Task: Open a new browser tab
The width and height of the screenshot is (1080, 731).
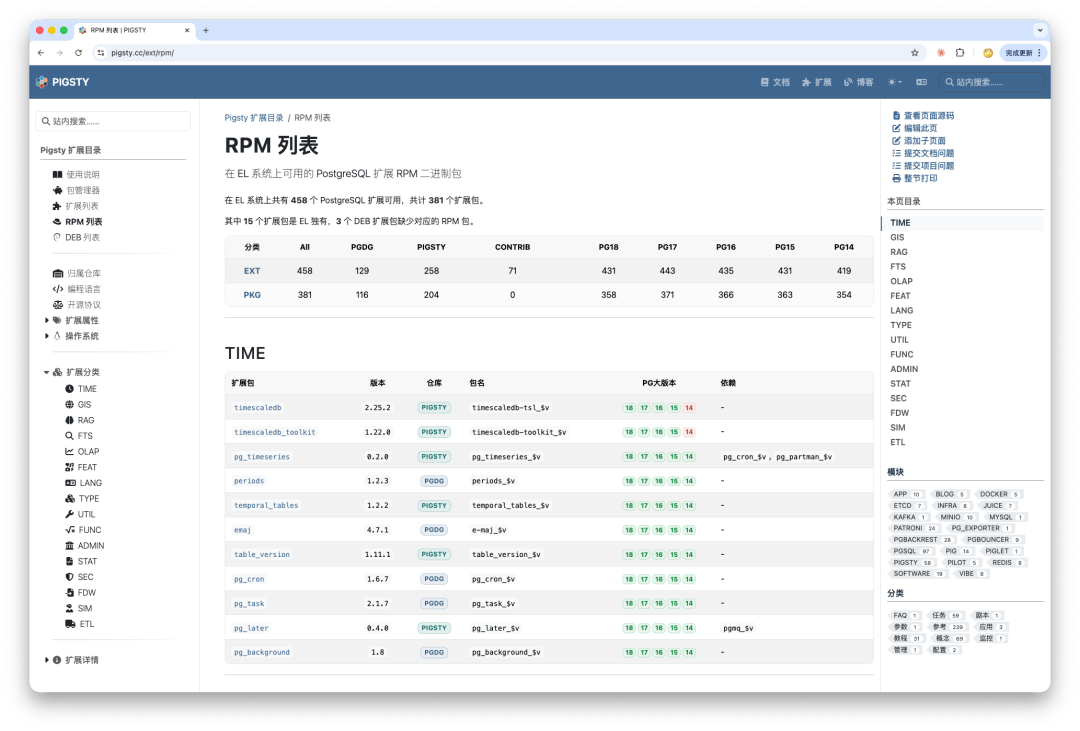Action: (206, 30)
